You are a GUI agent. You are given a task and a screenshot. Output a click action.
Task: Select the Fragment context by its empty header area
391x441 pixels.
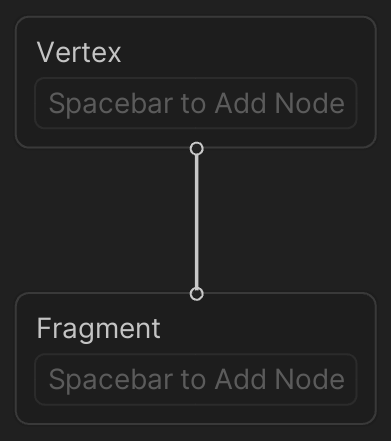pyautogui.click(x=260, y=328)
